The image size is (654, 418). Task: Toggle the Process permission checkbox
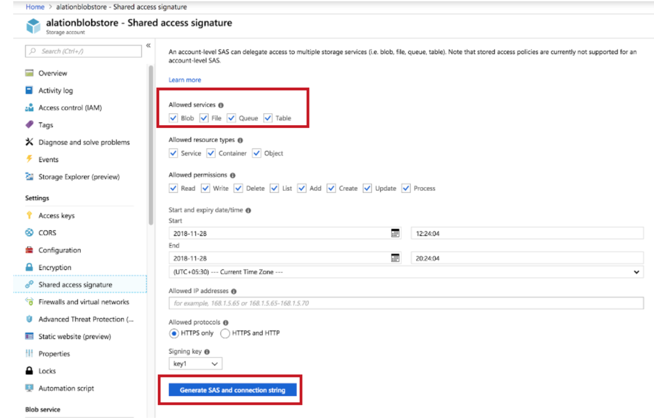tap(406, 188)
